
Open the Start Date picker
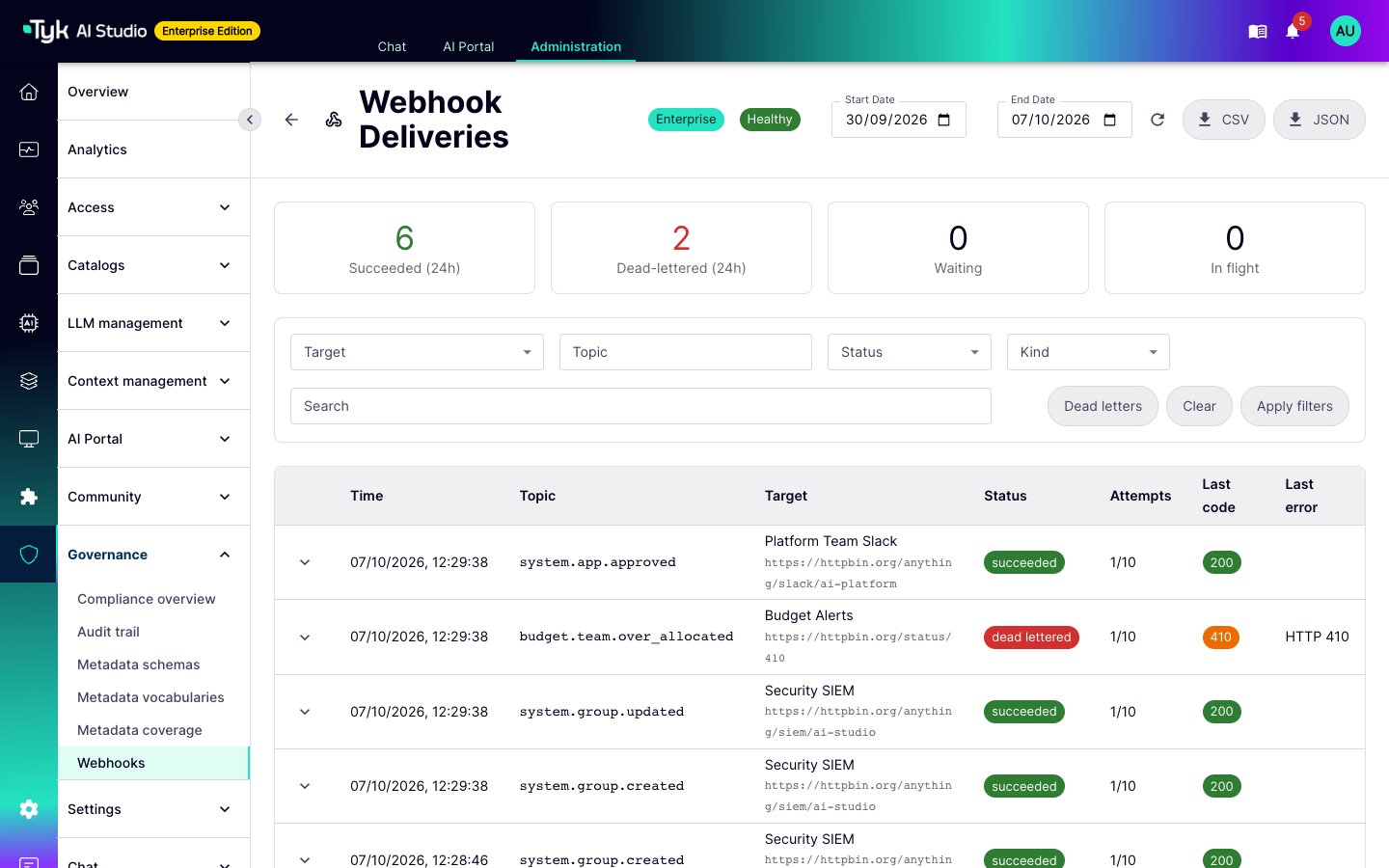(x=944, y=120)
